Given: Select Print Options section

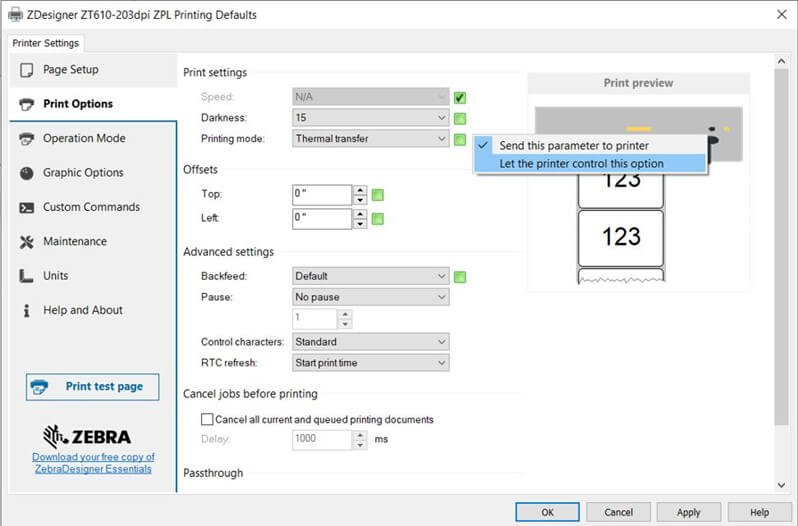Looking at the screenshot, I should (x=93, y=104).
